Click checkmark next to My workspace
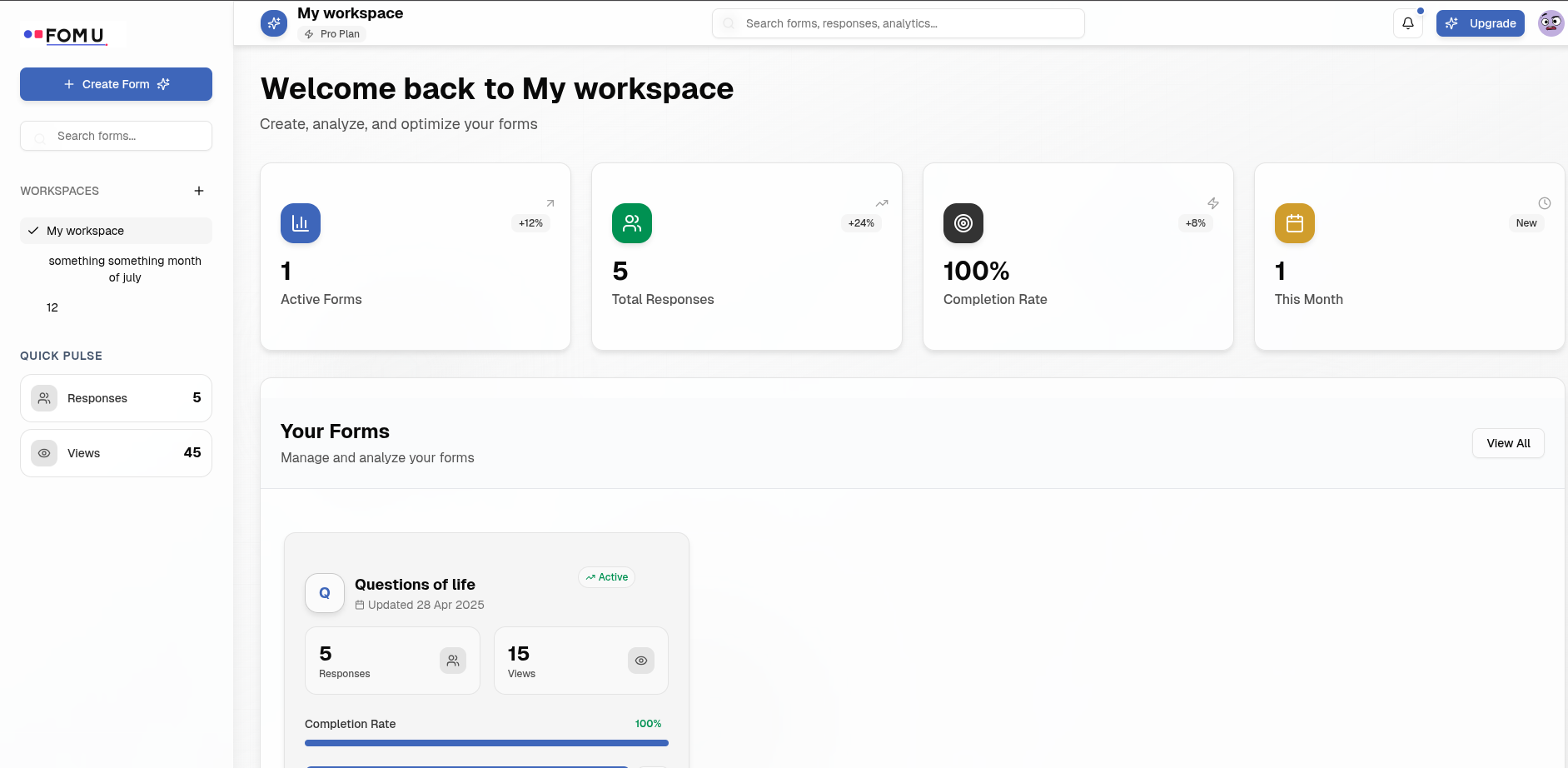Viewport: 1568px width, 768px height. click(33, 231)
